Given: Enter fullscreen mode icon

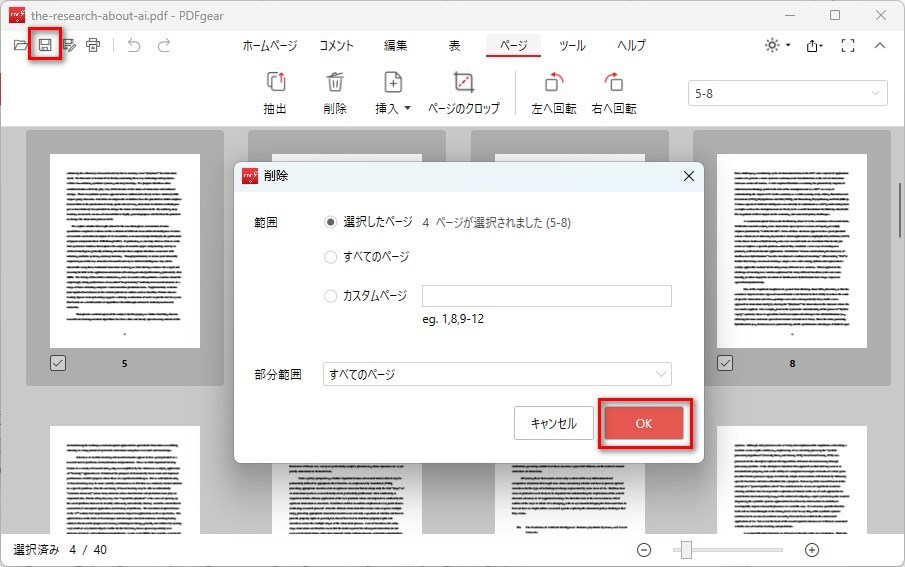Looking at the screenshot, I should tap(847, 45).
